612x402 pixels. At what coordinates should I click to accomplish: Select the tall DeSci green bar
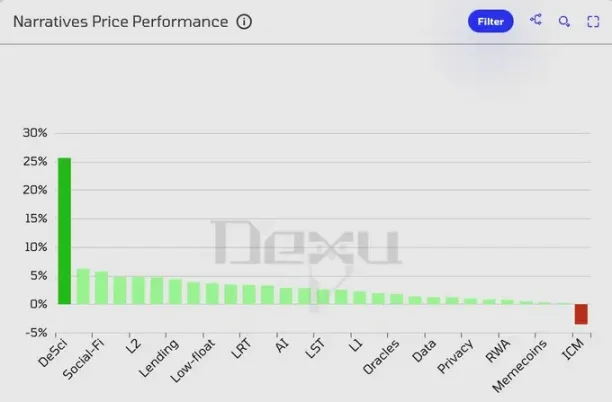pos(64,230)
